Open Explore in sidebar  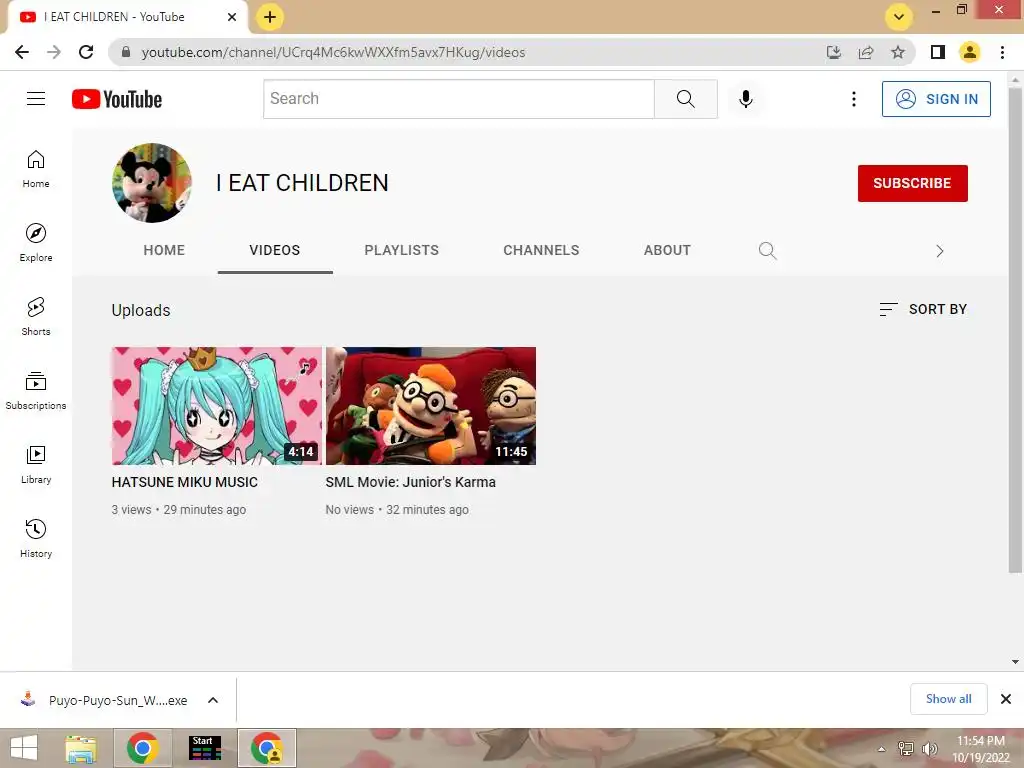click(36, 243)
